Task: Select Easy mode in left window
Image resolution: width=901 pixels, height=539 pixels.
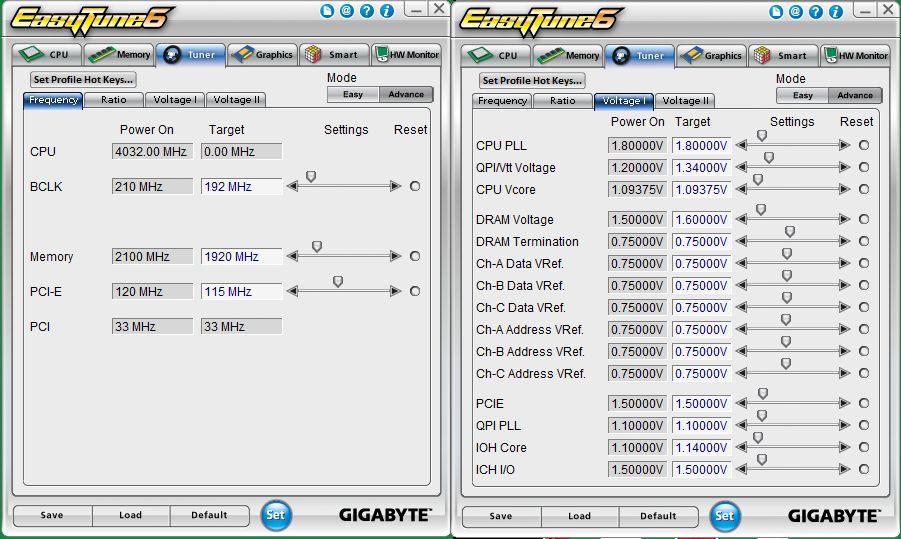Action: pyautogui.click(x=353, y=94)
